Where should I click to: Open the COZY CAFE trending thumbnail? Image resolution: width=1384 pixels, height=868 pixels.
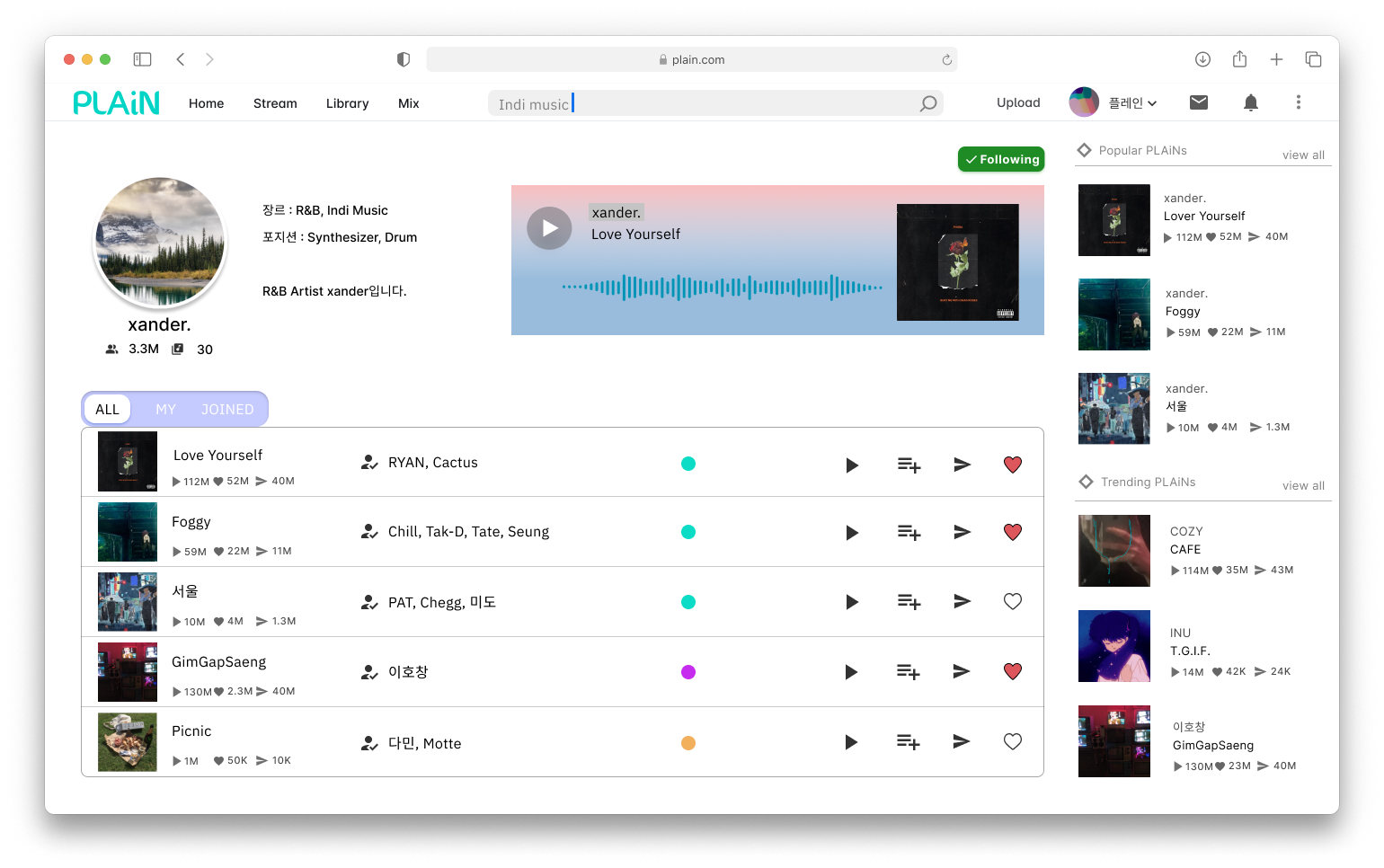[1114, 551]
